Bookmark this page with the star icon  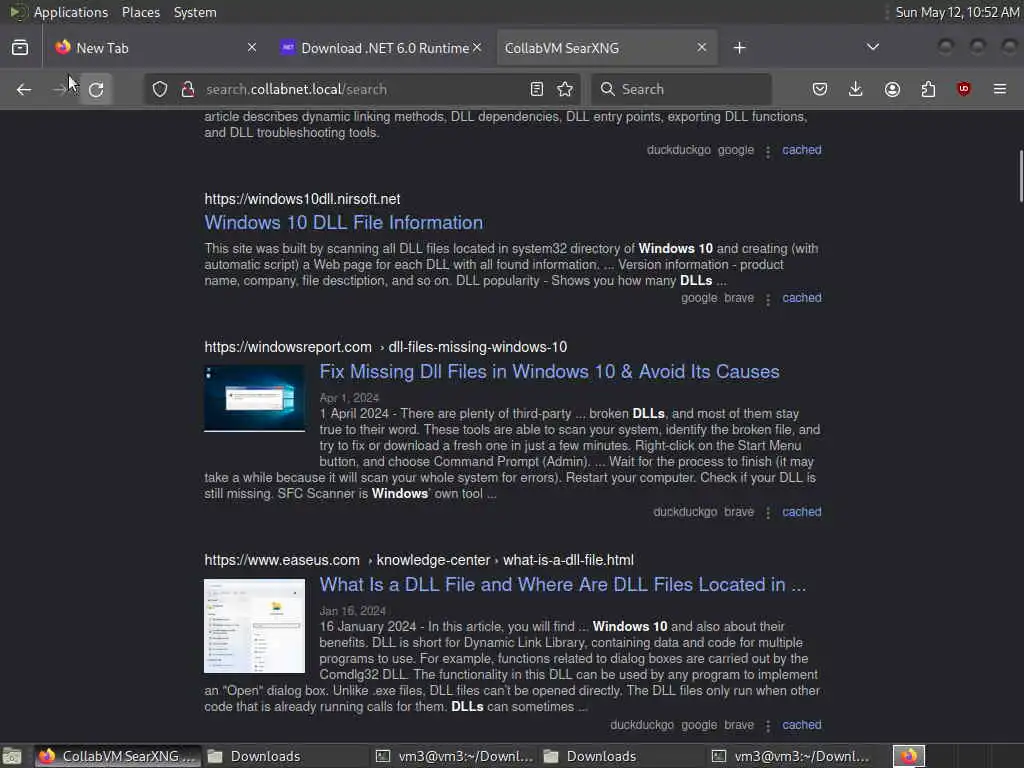pyautogui.click(x=566, y=89)
